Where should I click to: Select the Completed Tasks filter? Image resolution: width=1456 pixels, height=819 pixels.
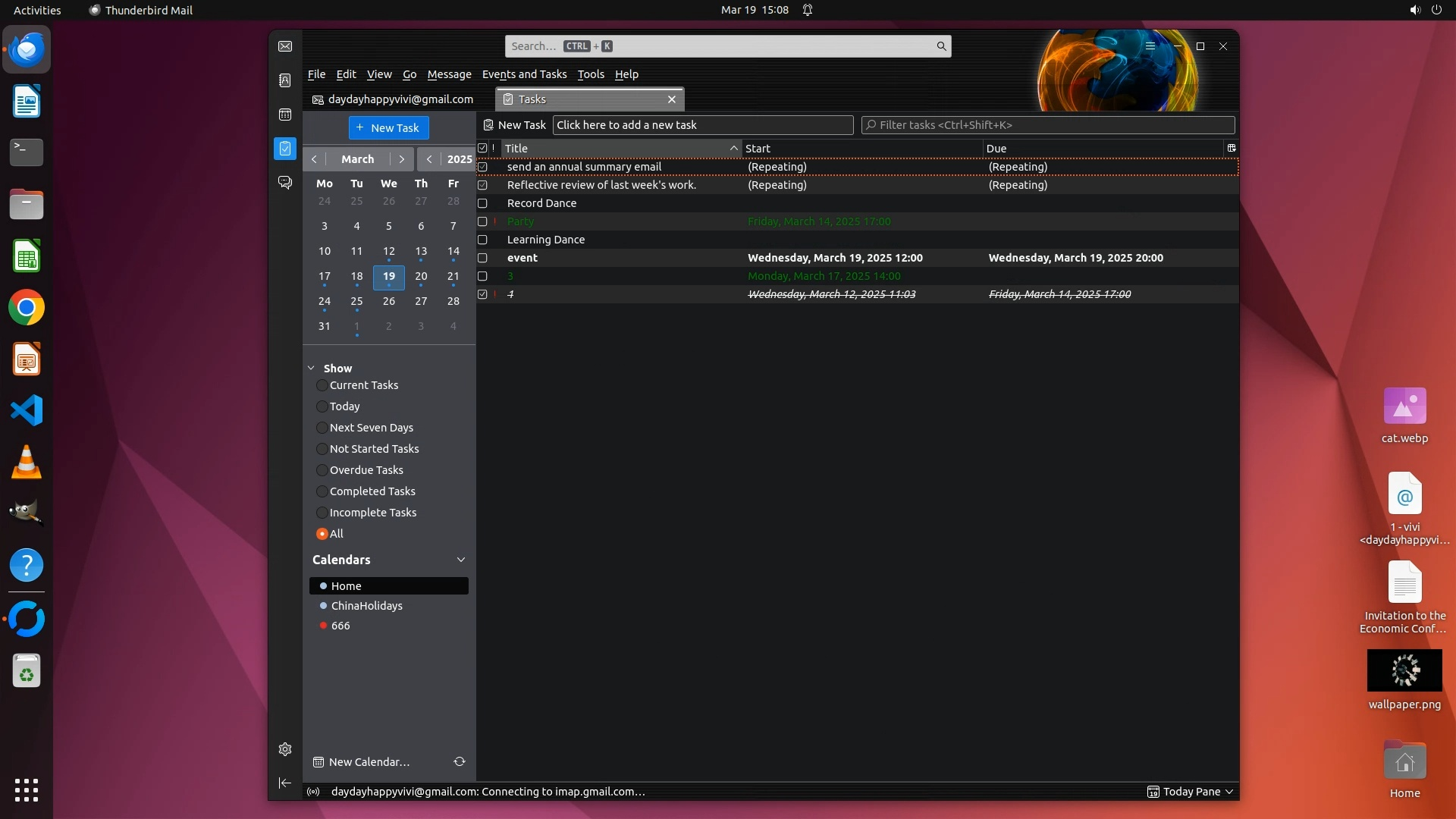click(322, 491)
